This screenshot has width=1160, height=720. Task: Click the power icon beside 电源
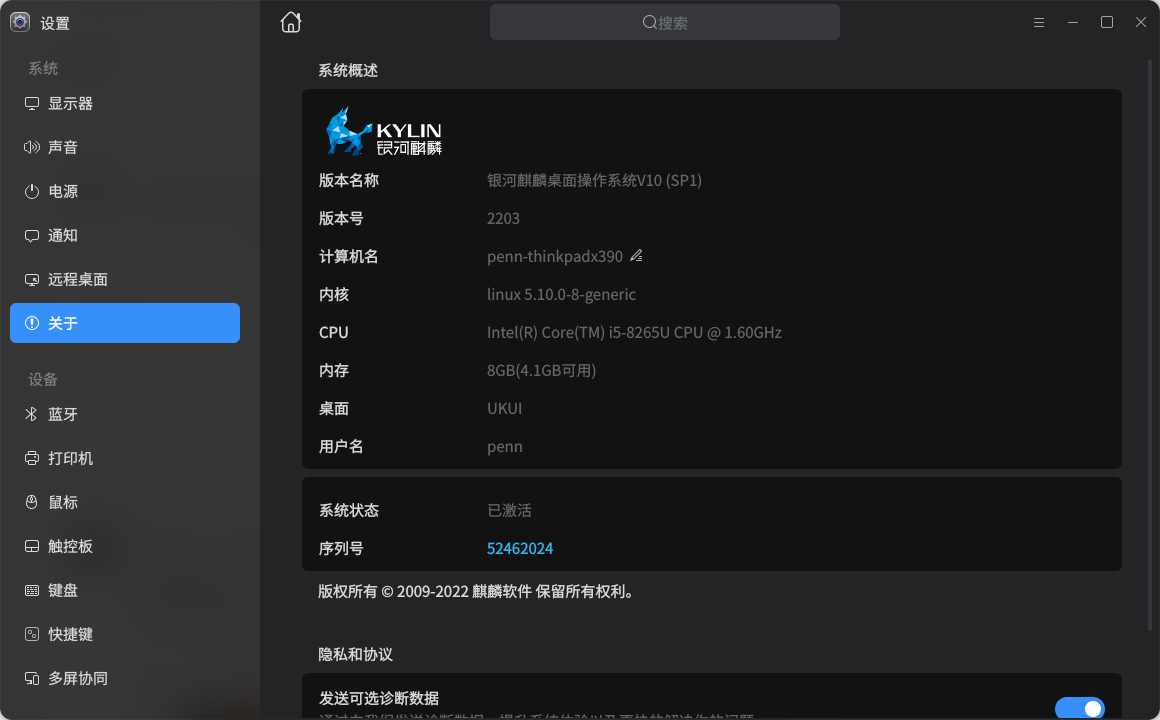pos(32,192)
